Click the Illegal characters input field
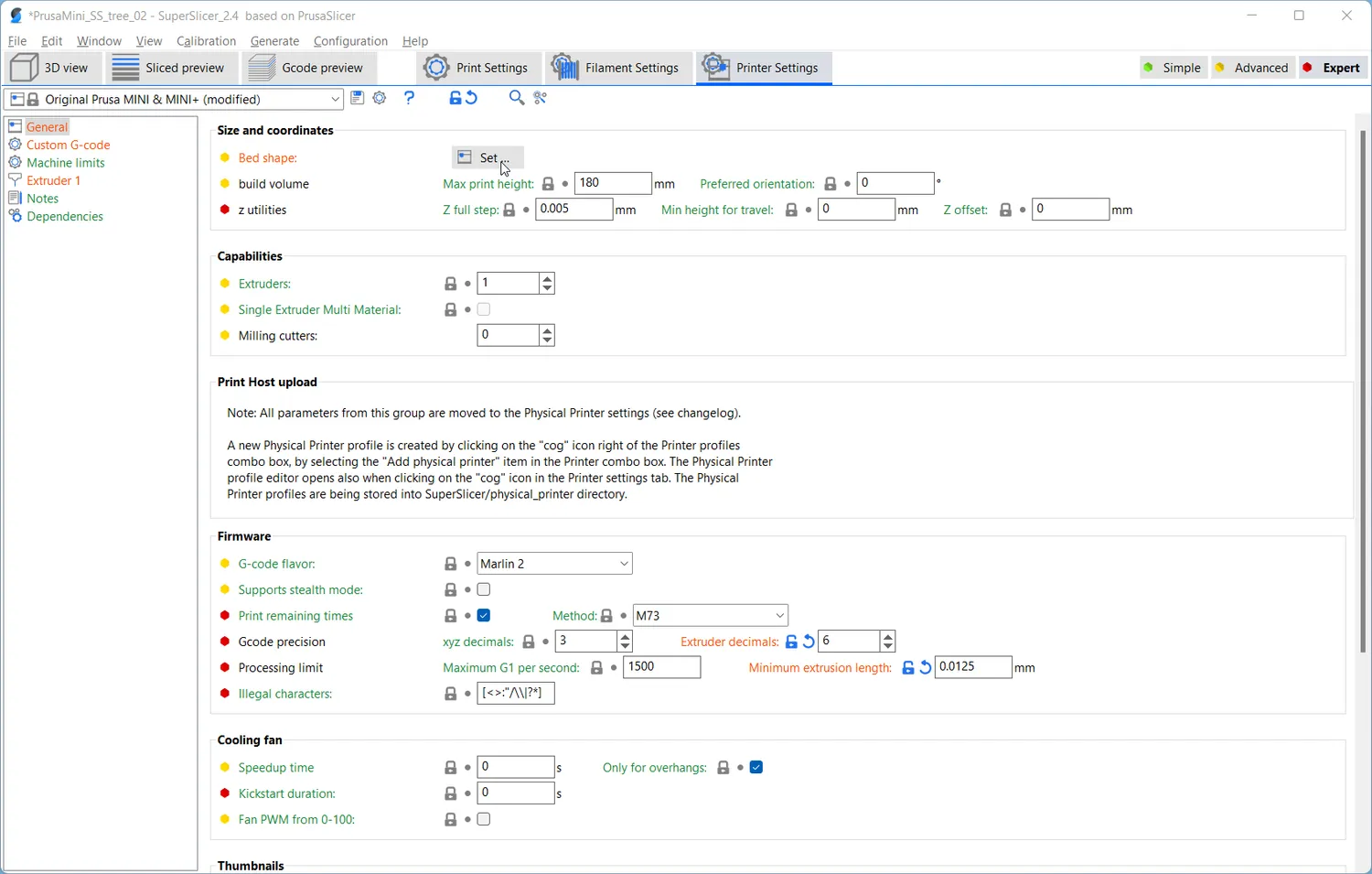Image resolution: width=1372 pixels, height=874 pixels. 516,694
